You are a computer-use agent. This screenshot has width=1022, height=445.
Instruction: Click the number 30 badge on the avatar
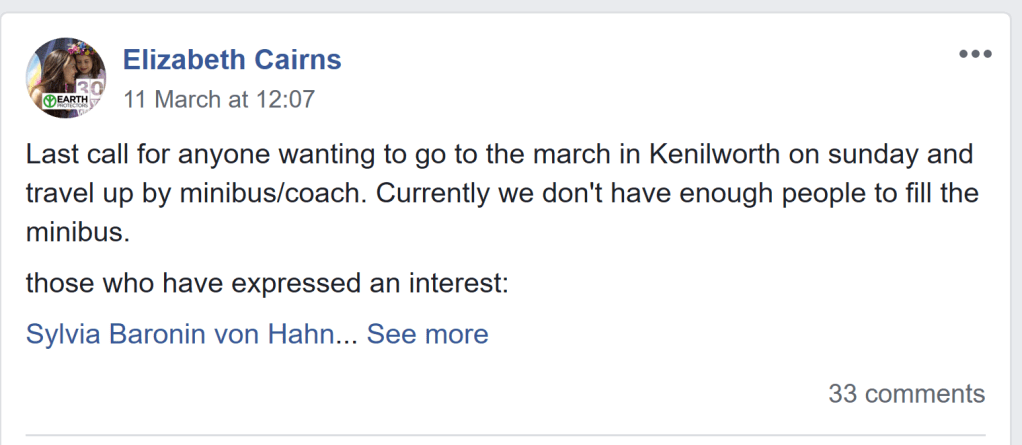pos(96,89)
